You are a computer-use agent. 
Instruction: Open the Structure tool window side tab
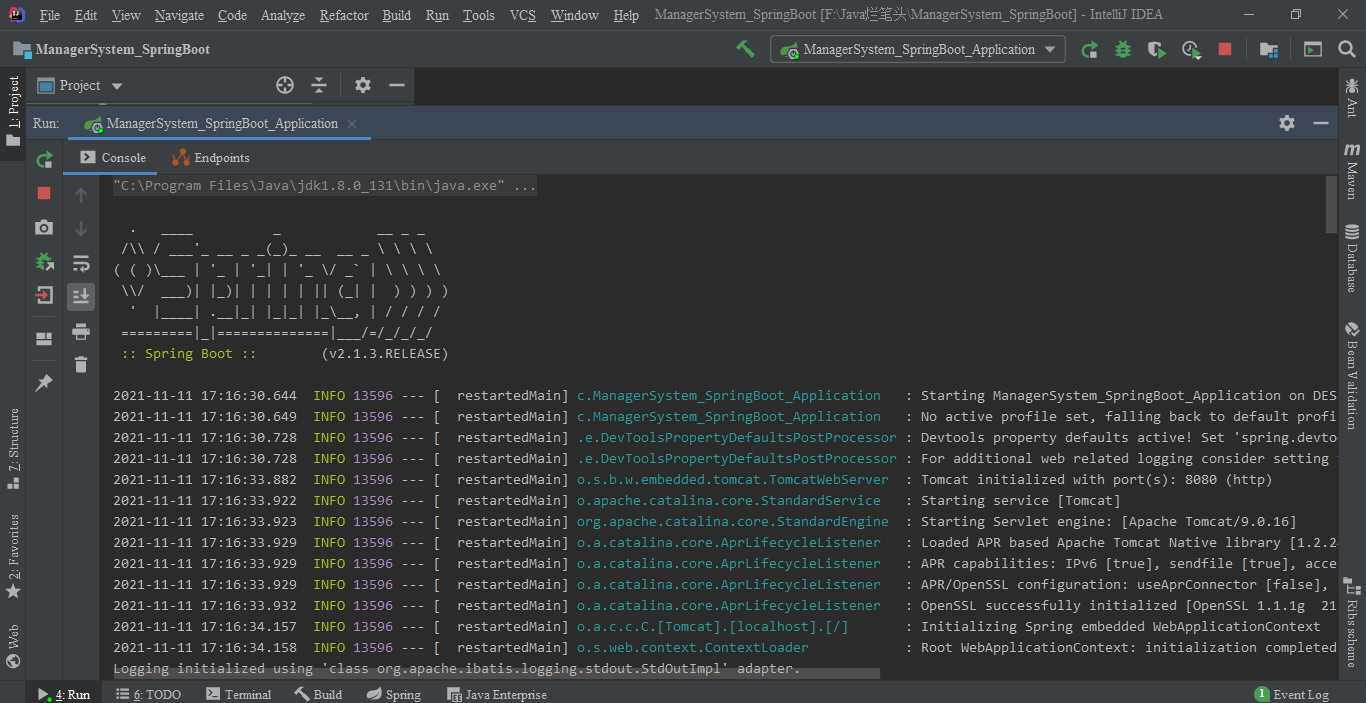(x=13, y=448)
